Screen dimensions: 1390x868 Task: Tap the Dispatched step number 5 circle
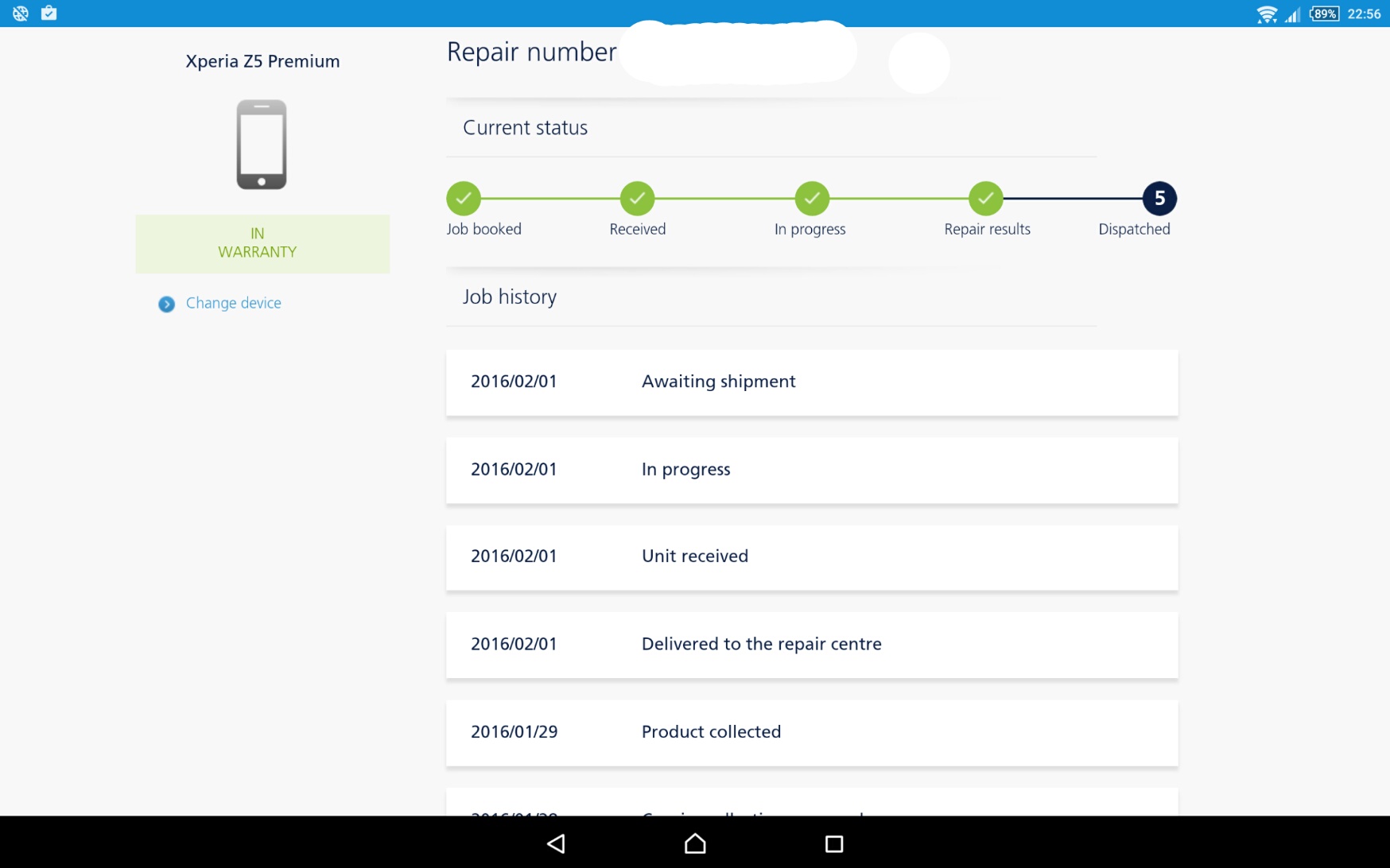coord(1159,198)
